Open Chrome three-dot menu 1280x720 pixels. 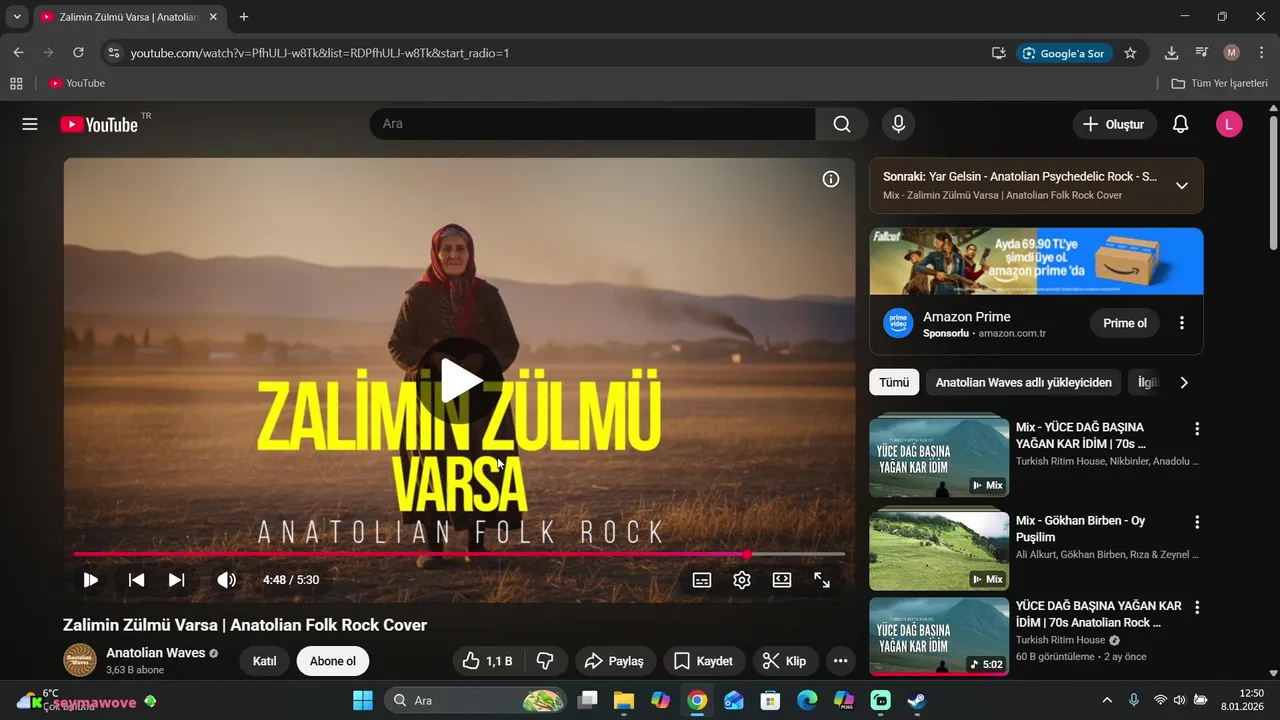click(1261, 53)
